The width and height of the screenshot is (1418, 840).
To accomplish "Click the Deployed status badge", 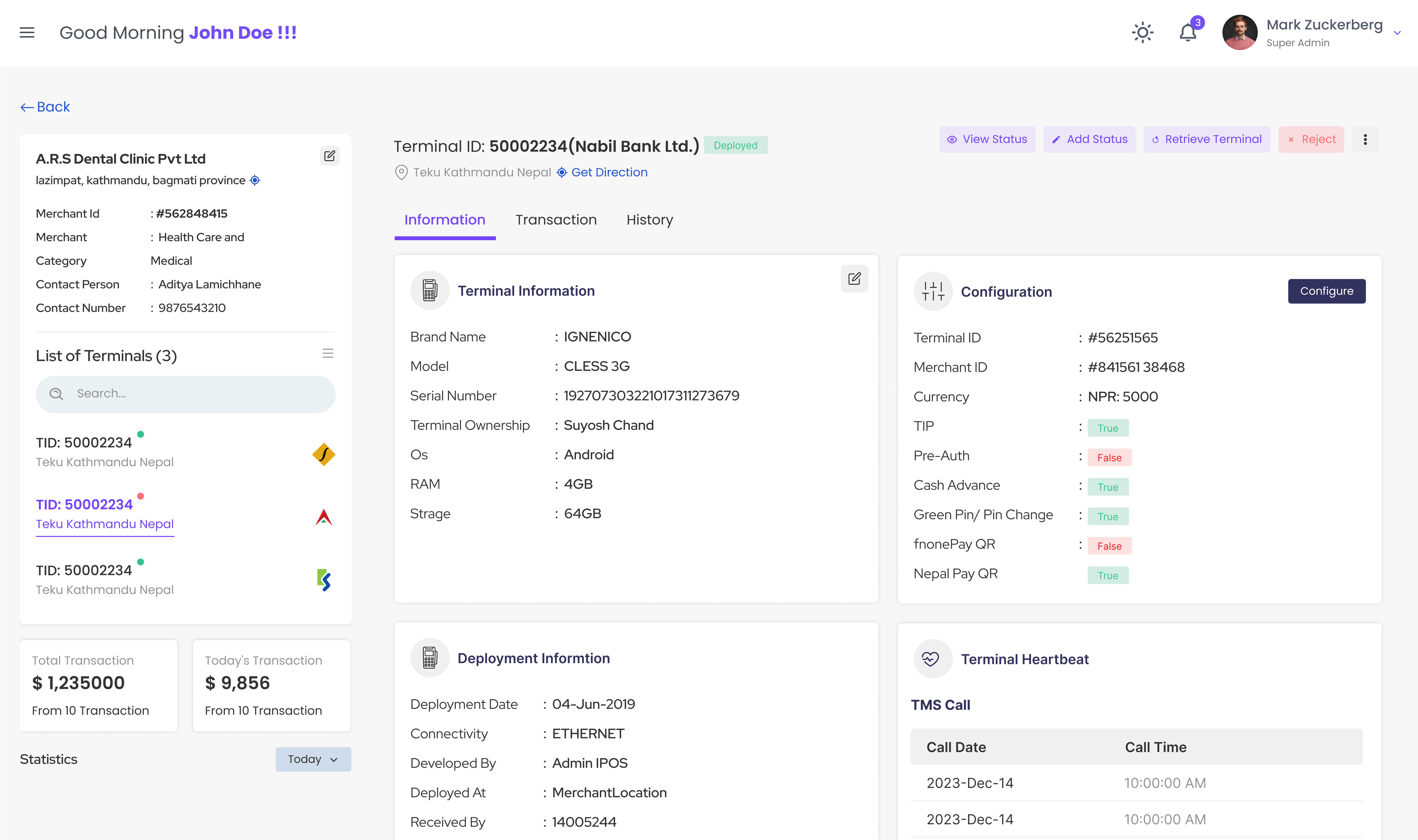I will (x=735, y=145).
